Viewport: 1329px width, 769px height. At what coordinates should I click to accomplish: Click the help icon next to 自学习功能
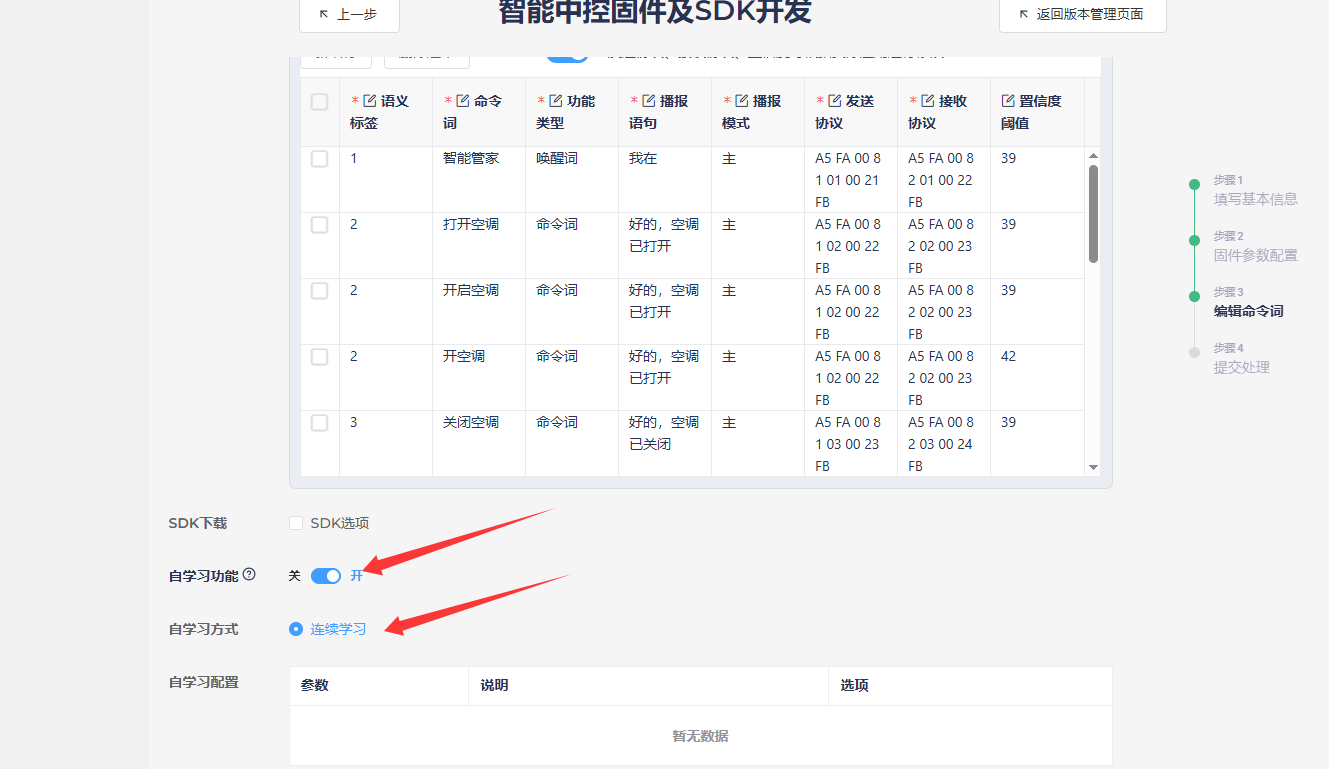pyautogui.click(x=249, y=574)
